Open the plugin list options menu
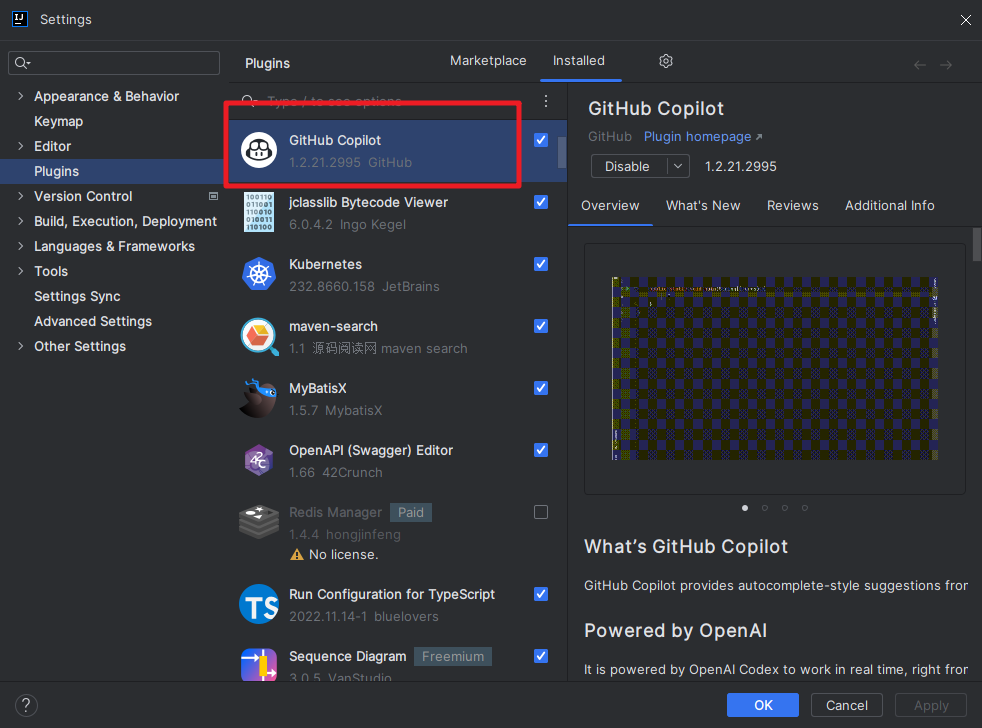Viewport: 982px width, 728px height. coord(546,101)
